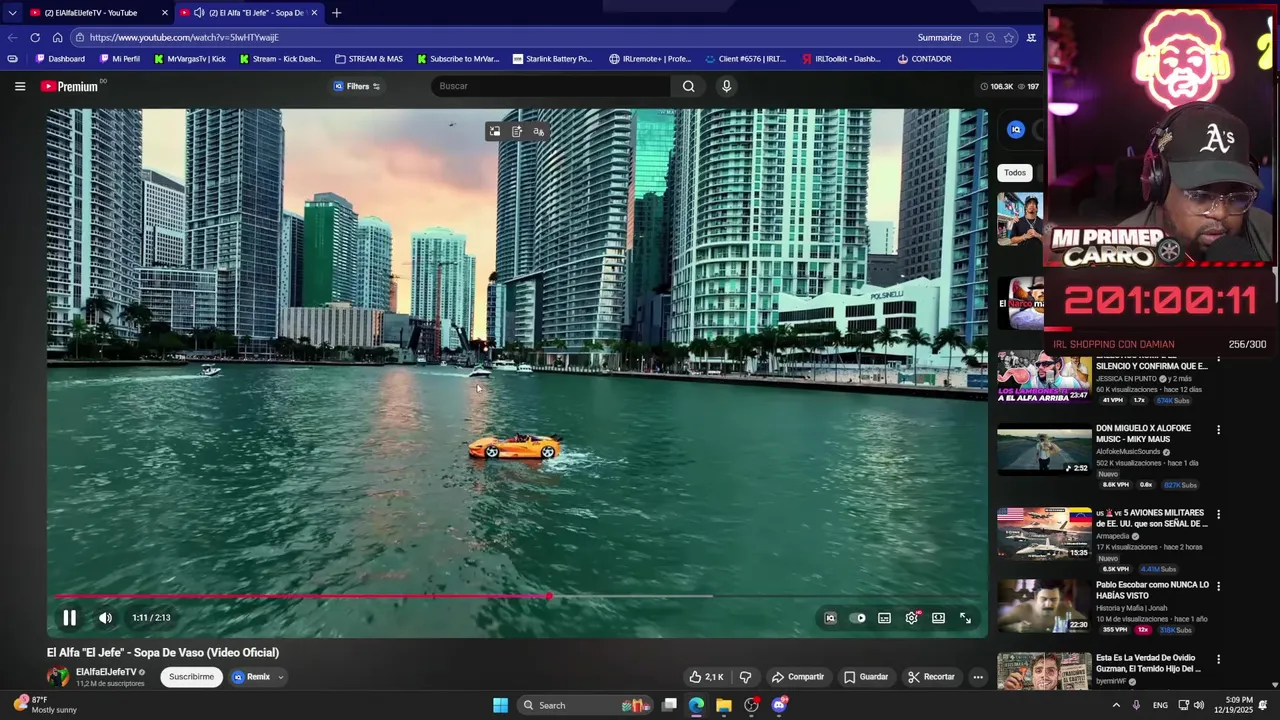The width and height of the screenshot is (1280, 720).
Task: Dislike the video with thumbs down
Action: point(745,677)
